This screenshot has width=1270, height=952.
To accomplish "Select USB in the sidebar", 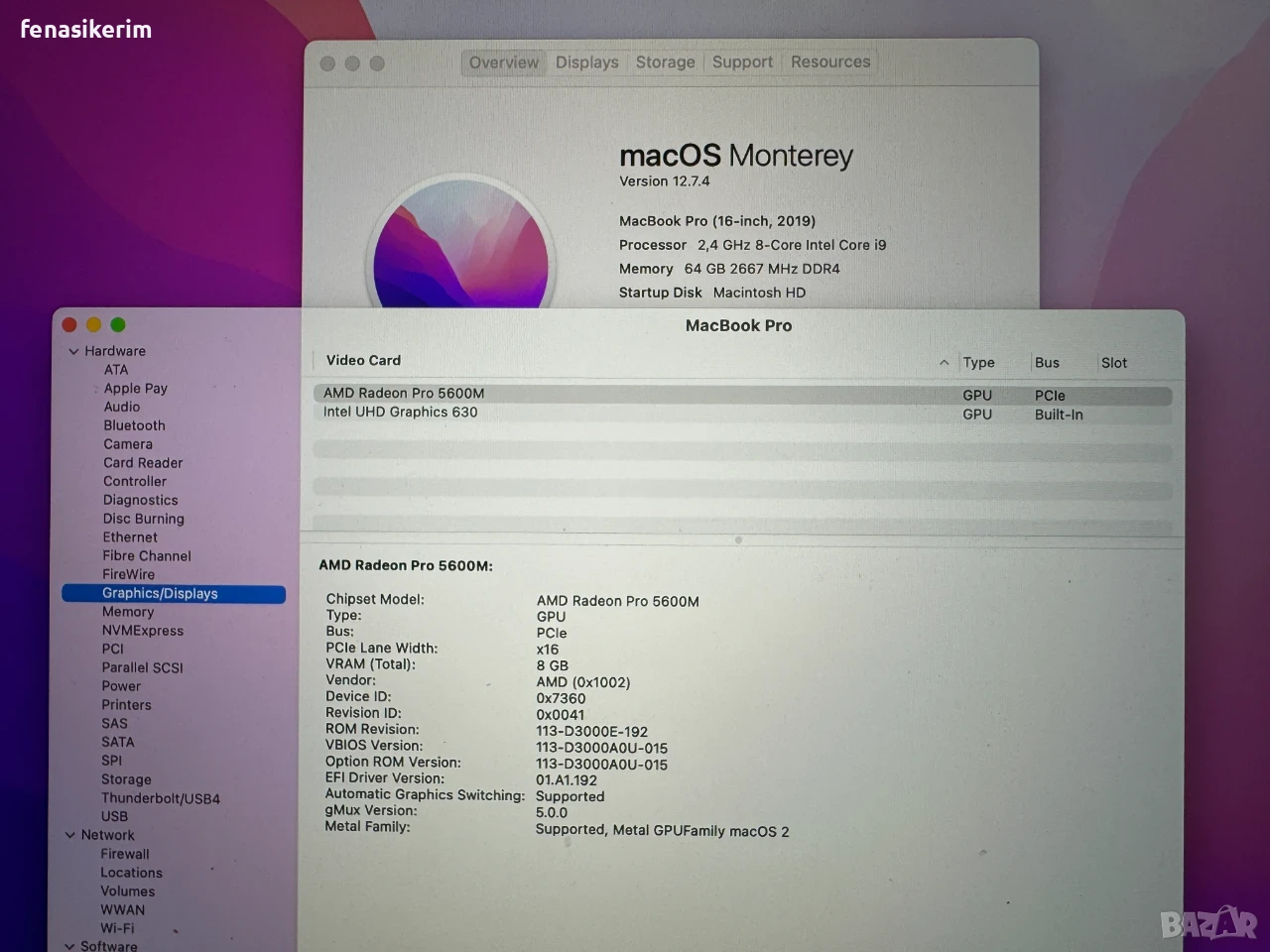I will tap(114, 816).
